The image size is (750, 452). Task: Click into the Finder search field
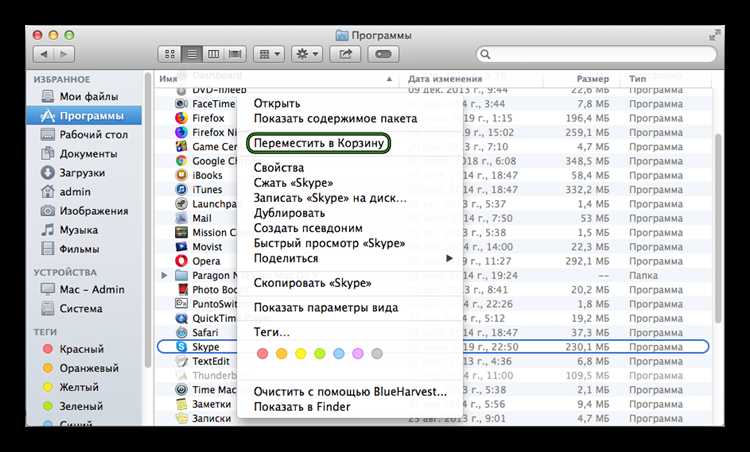coord(596,54)
